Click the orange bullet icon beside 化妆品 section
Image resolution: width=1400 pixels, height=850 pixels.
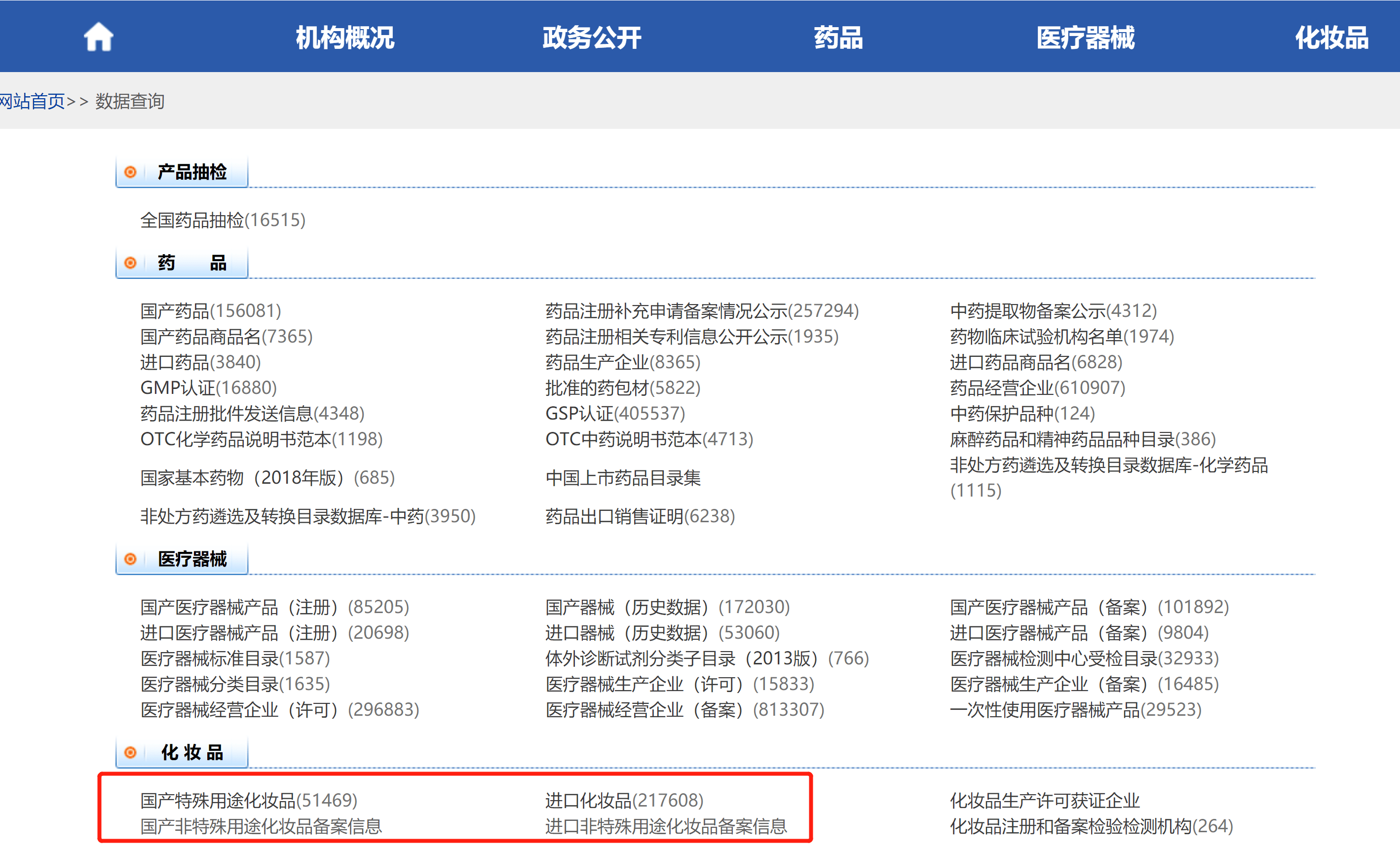tap(131, 752)
